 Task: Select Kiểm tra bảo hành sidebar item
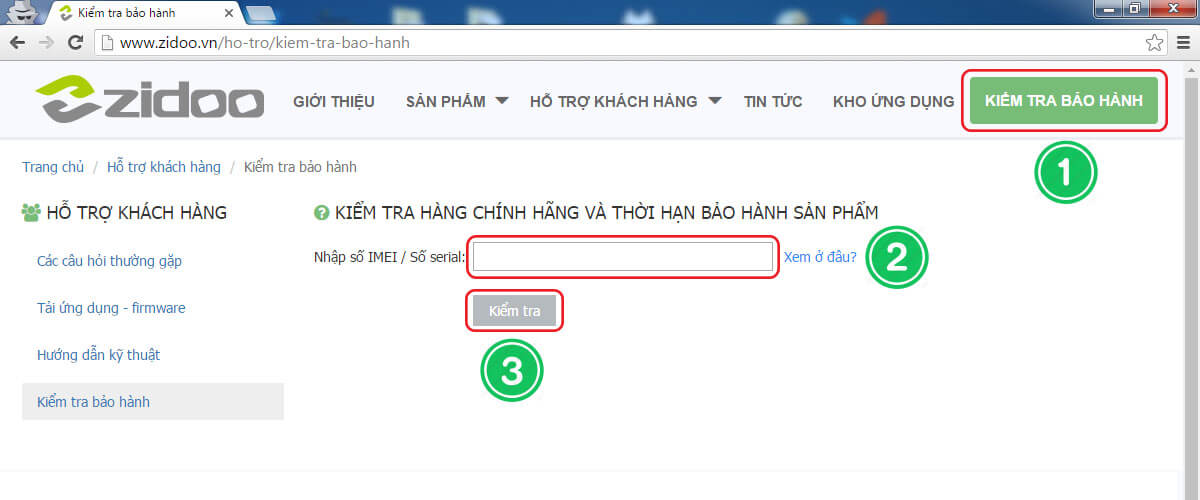point(153,401)
